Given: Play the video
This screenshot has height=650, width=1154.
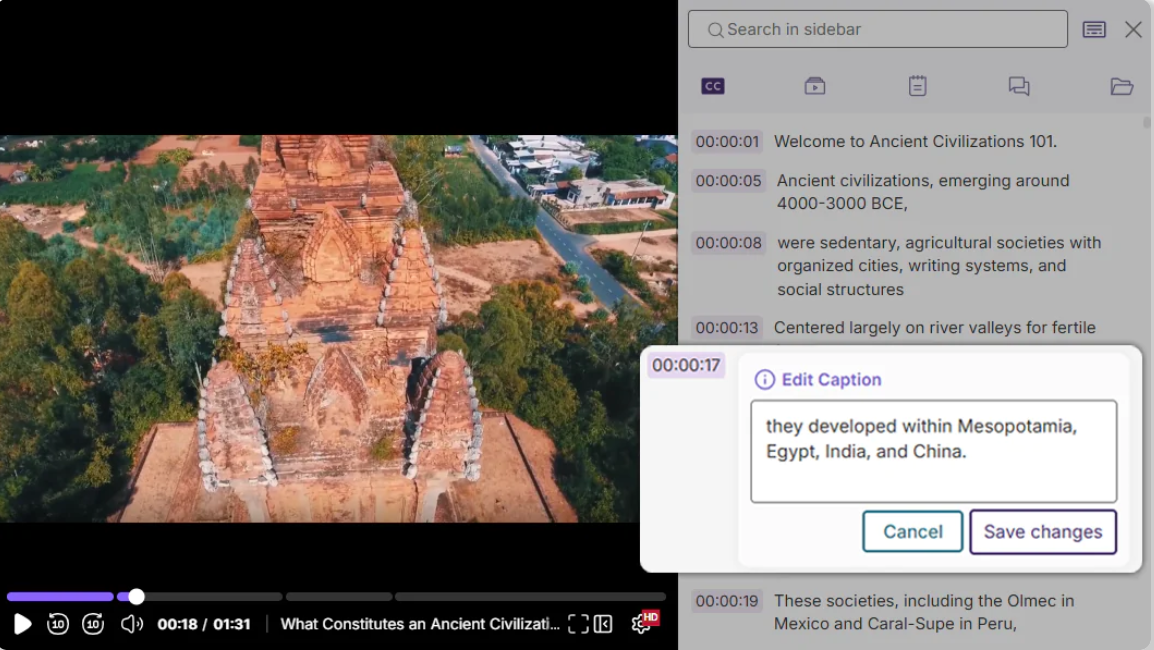Looking at the screenshot, I should click(x=23, y=624).
